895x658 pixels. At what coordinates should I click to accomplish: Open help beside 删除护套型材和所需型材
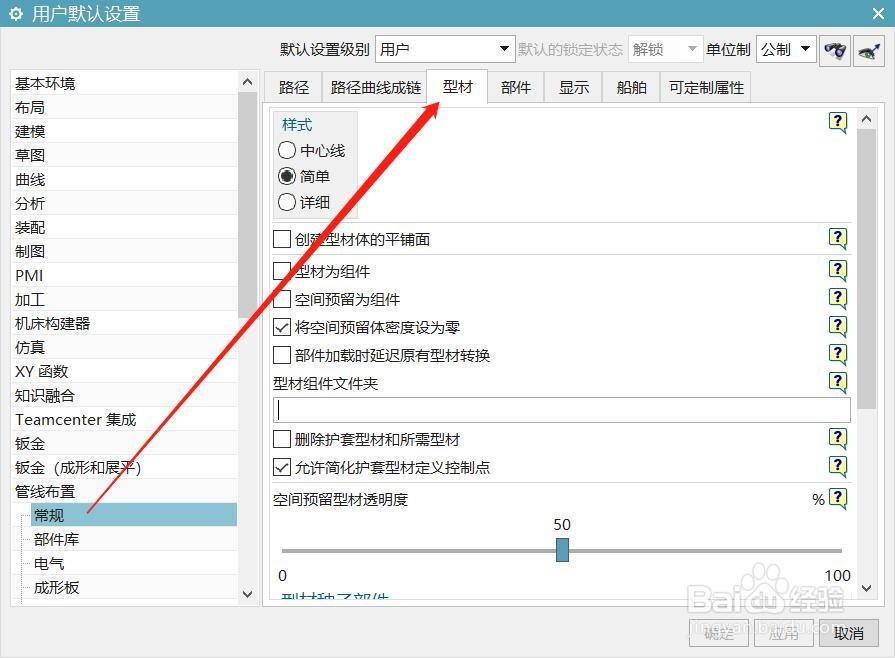click(838, 439)
